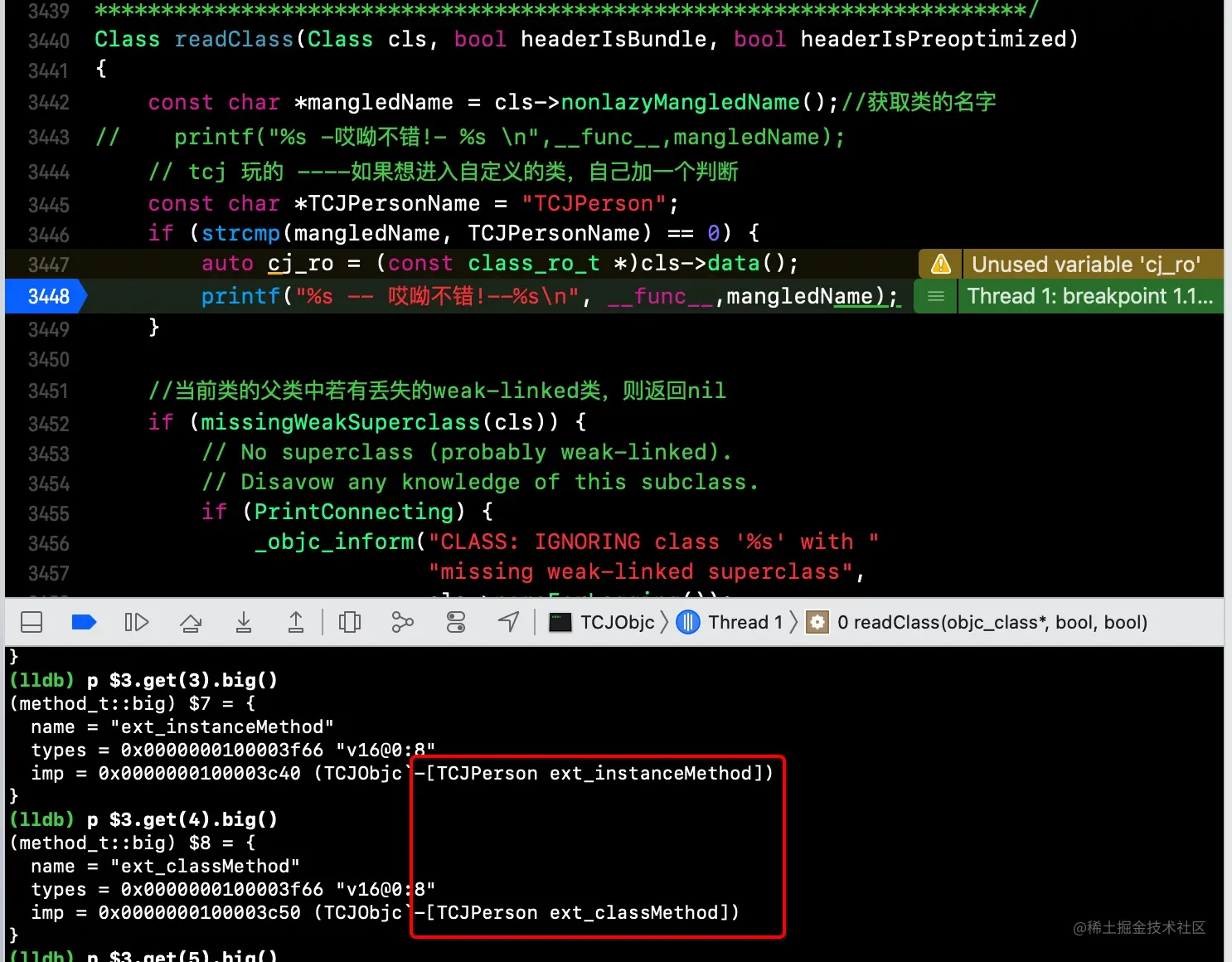
Task: Click the (method_t::big) $8 result line
Action: coord(133,843)
